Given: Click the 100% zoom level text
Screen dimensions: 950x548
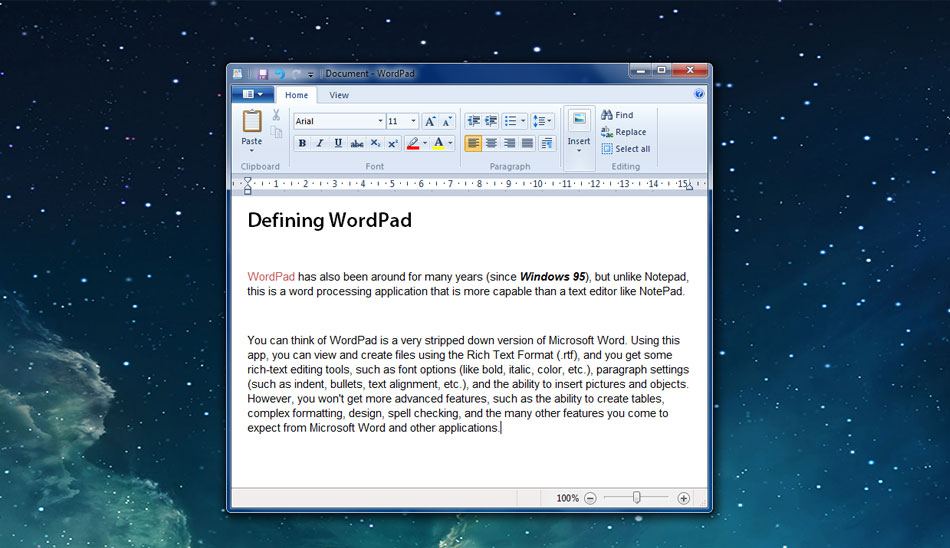Looking at the screenshot, I should (x=568, y=498).
